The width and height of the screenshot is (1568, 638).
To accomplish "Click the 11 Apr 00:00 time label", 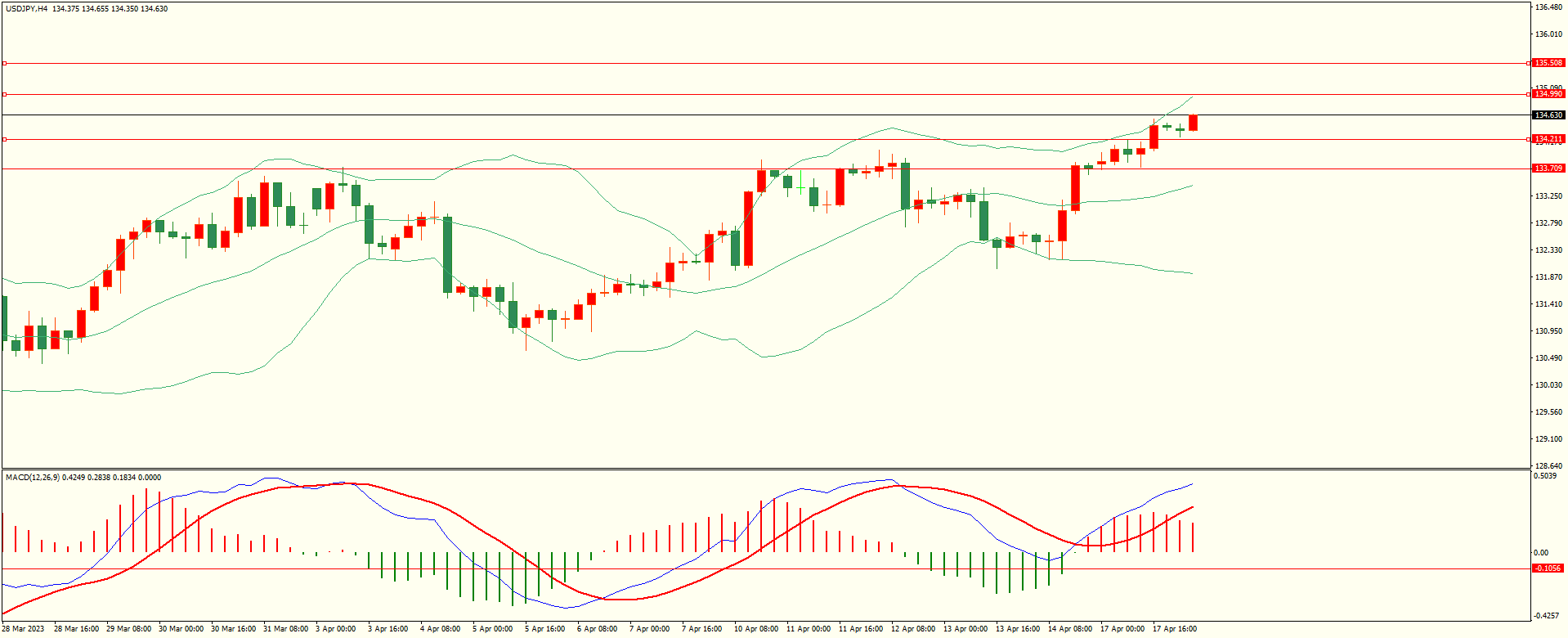I will click(x=809, y=629).
